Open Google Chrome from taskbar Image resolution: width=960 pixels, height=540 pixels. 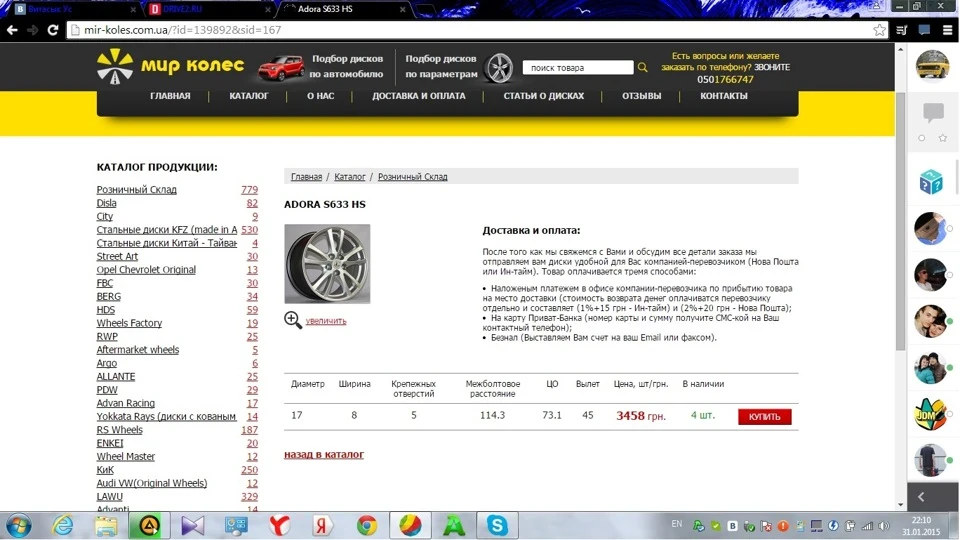coord(367,526)
